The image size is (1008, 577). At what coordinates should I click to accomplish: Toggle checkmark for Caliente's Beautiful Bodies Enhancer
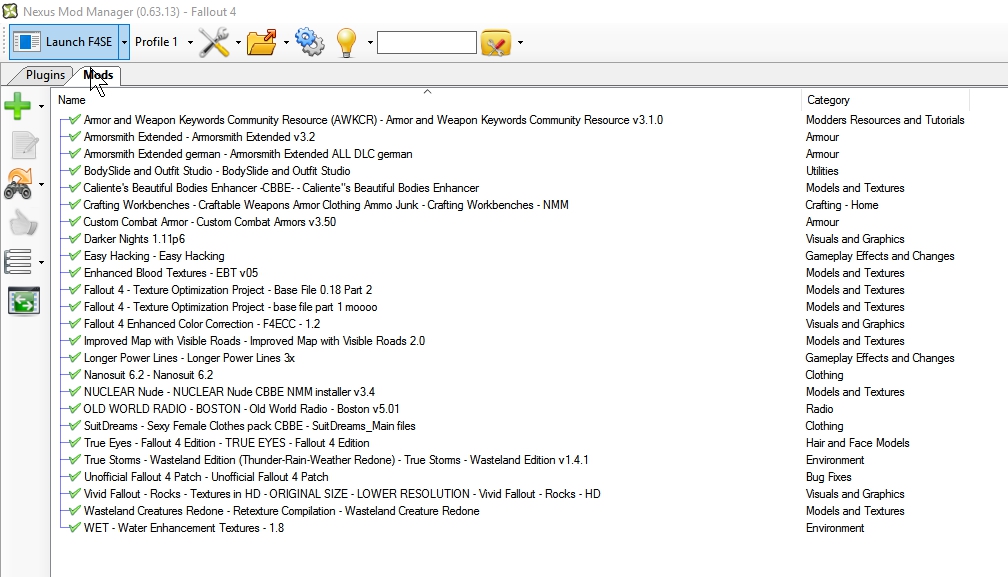click(x=75, y=188)
